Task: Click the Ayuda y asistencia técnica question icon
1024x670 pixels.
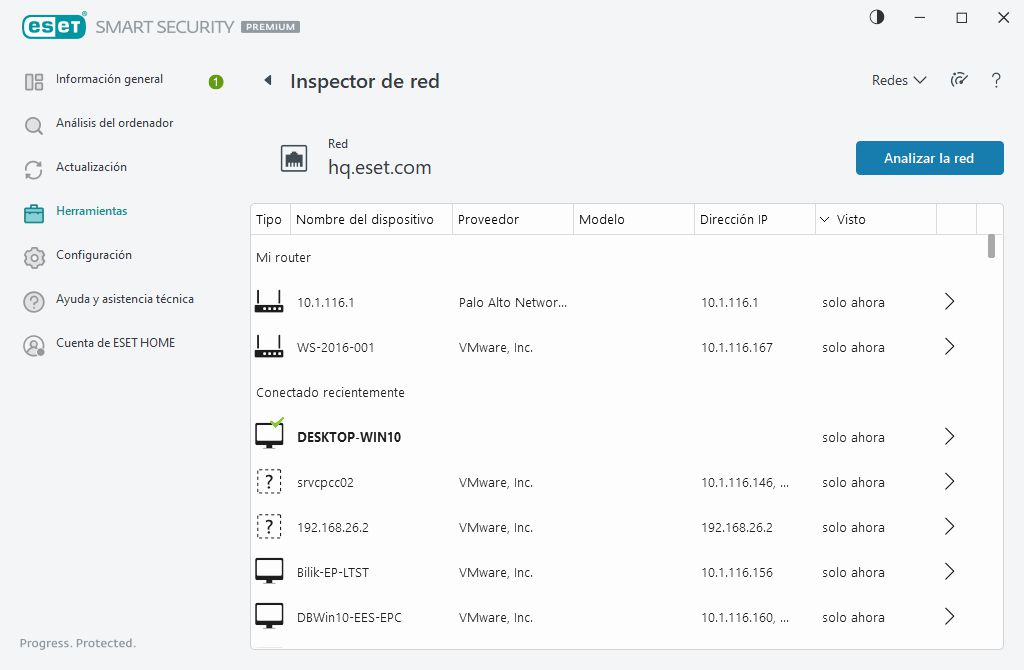Action: tap(34, 302)
